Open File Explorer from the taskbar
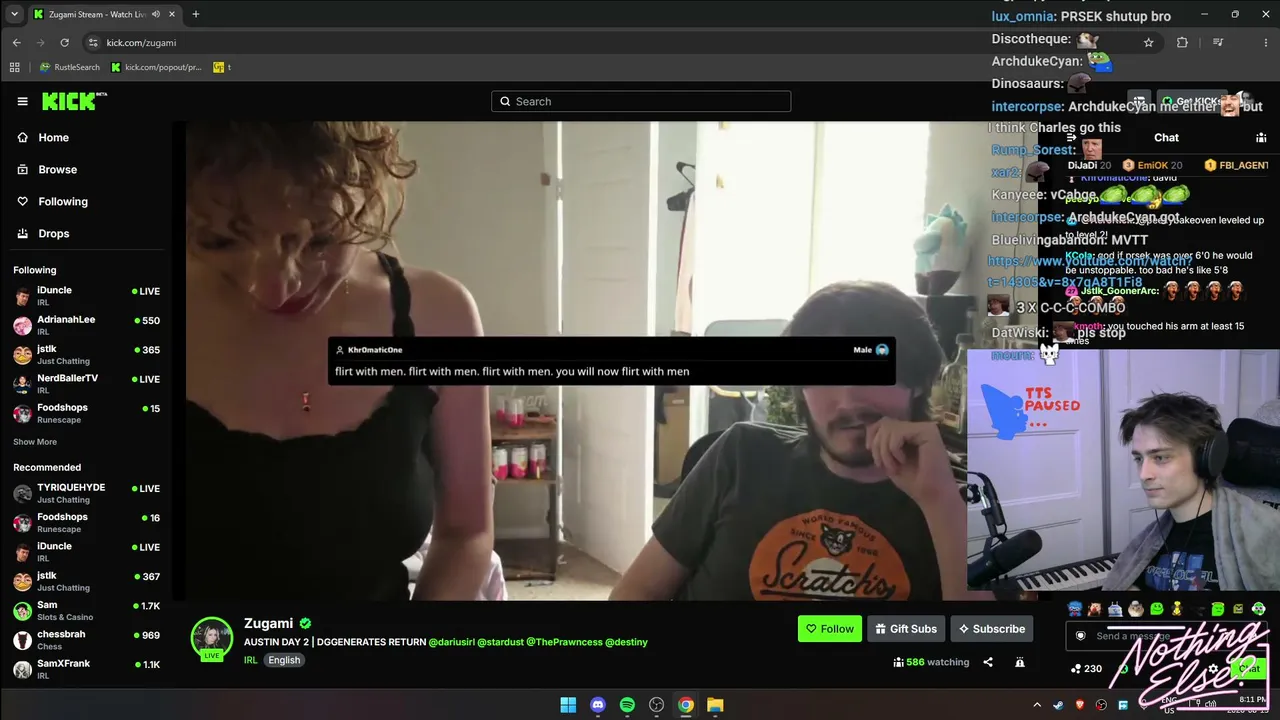Image resolution: width=1280 pixels, height=720 pixels. (x=715, y=705)
